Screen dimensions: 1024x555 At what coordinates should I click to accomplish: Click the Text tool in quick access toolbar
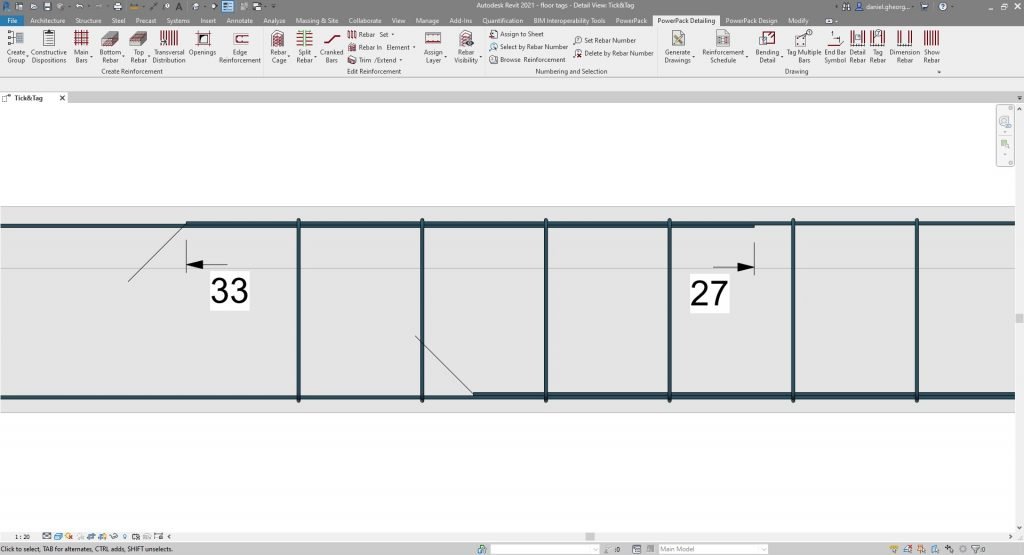pos(179,7)
